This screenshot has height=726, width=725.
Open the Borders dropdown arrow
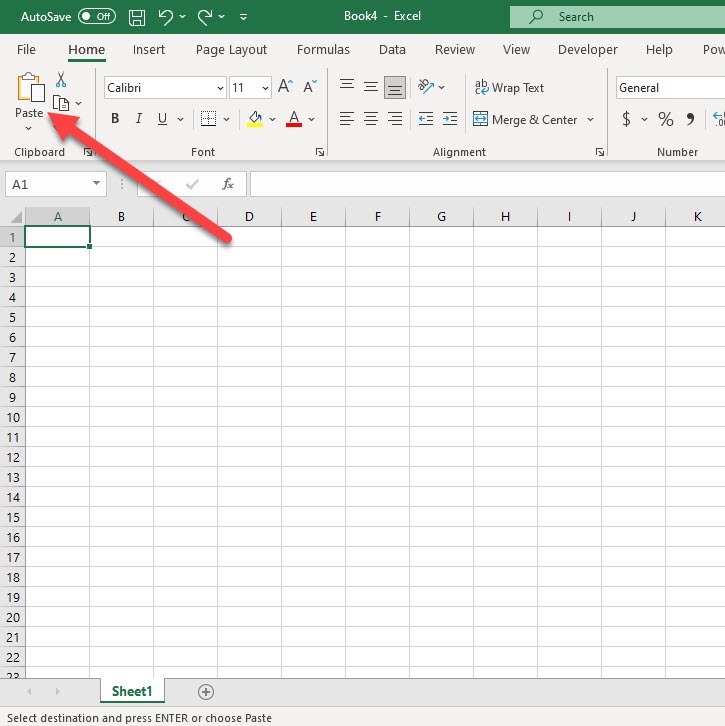226,119
